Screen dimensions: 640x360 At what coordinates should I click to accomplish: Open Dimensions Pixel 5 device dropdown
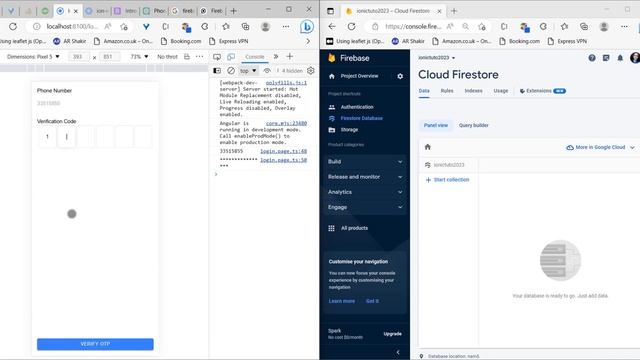tap(33, 57)
